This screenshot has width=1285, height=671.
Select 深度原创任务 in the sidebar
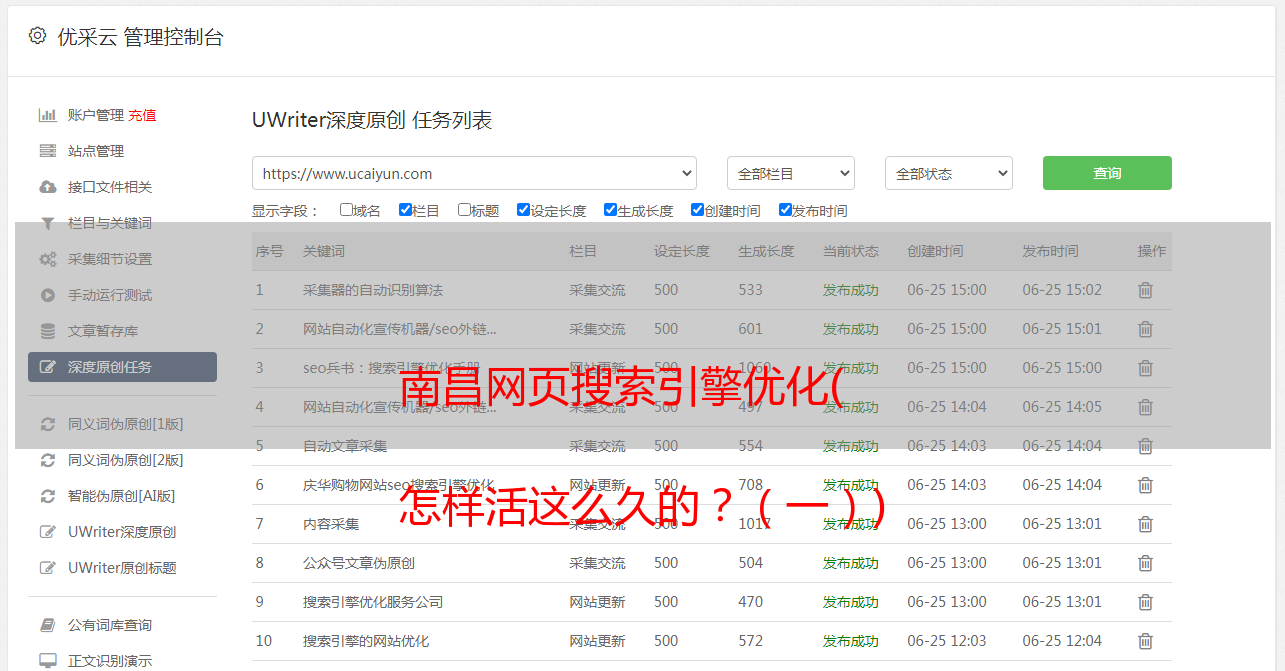[x=122, y=367]
